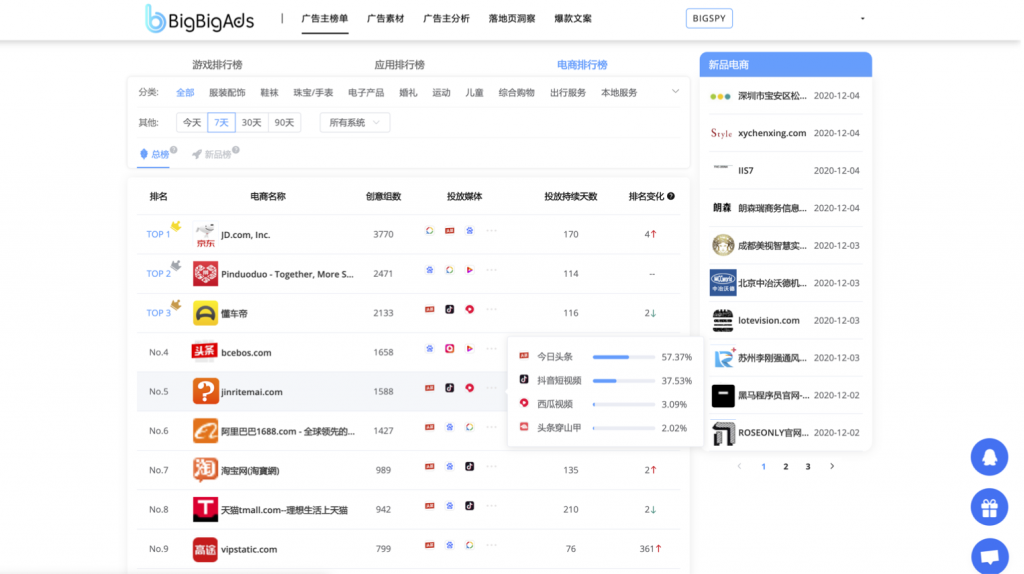Click 北京中冶沃德机 logo in 新品电商 list
Screen dimensions: 1024x574
tap(722, 283)
